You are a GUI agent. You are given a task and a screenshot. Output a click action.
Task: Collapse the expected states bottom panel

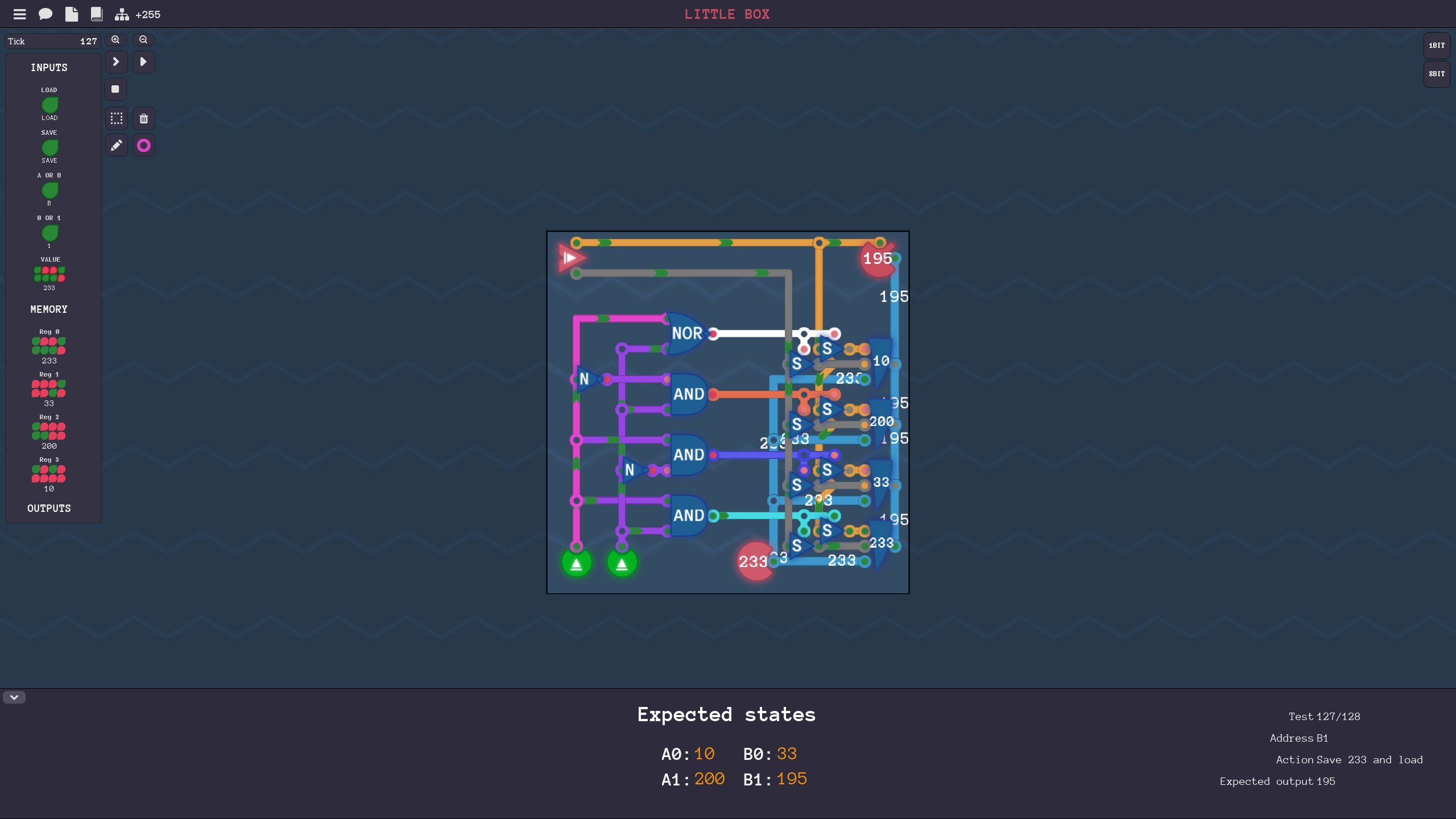click(x=14, y=697)
